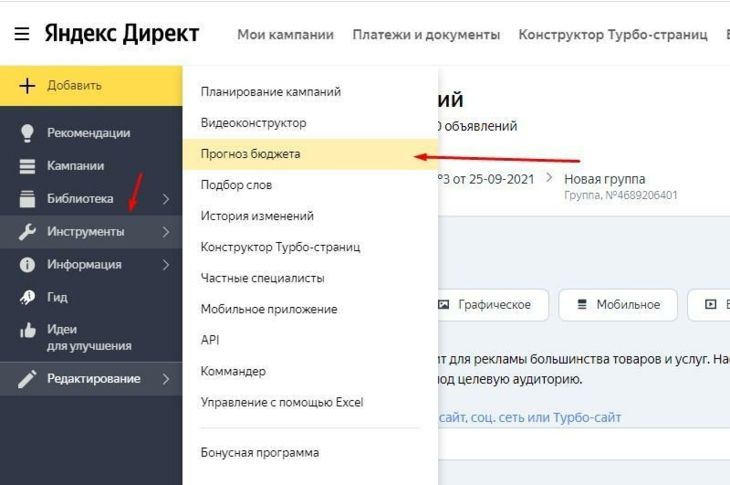Follow the сайт, соц. сеть или Турбо-сайт link
This screenshot has width=730, height=485.
tap(530, 418)
